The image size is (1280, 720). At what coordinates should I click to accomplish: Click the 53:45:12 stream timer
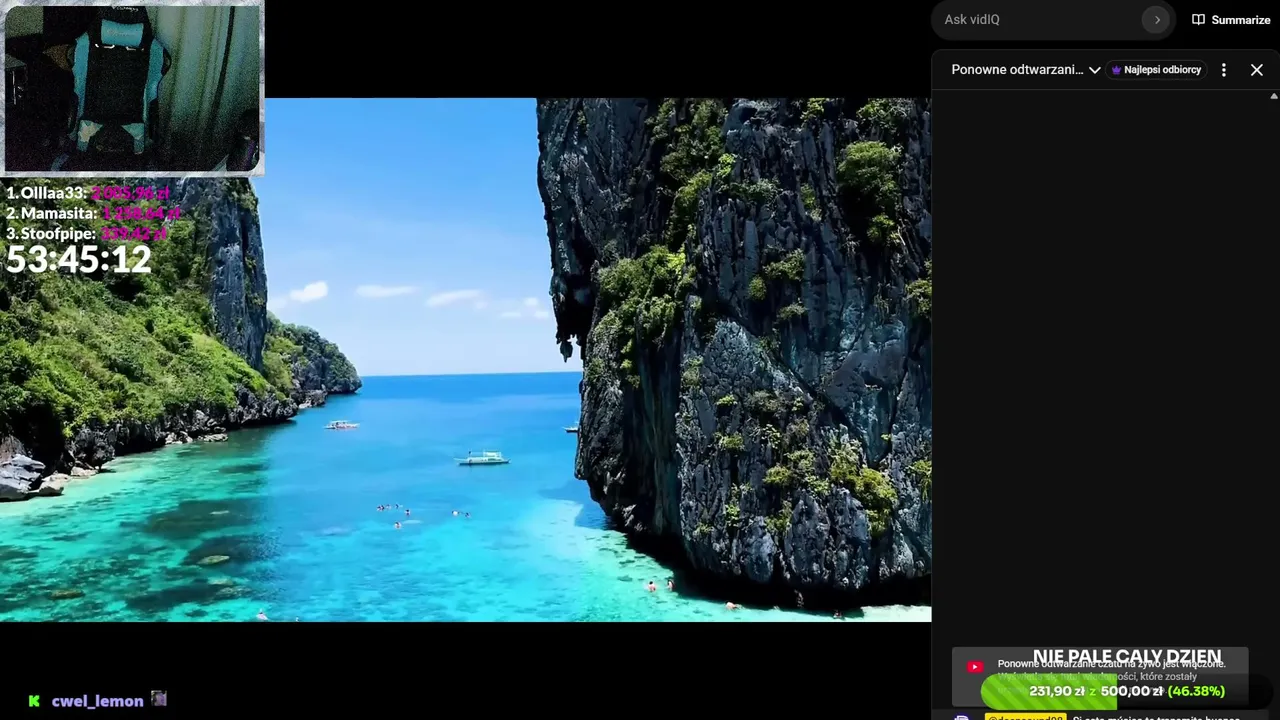[x=79, y=260]
